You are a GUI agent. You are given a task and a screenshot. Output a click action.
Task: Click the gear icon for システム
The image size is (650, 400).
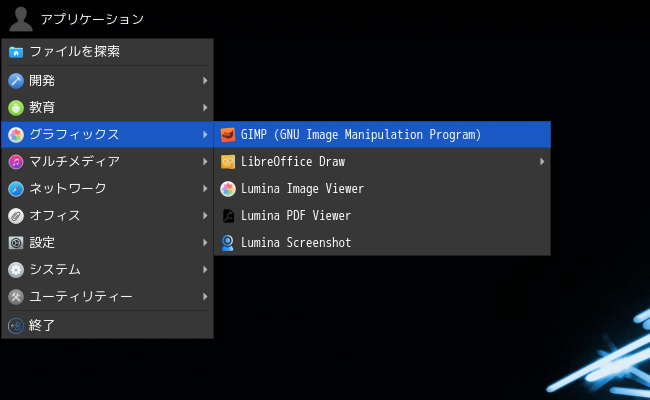click(16, 270)
